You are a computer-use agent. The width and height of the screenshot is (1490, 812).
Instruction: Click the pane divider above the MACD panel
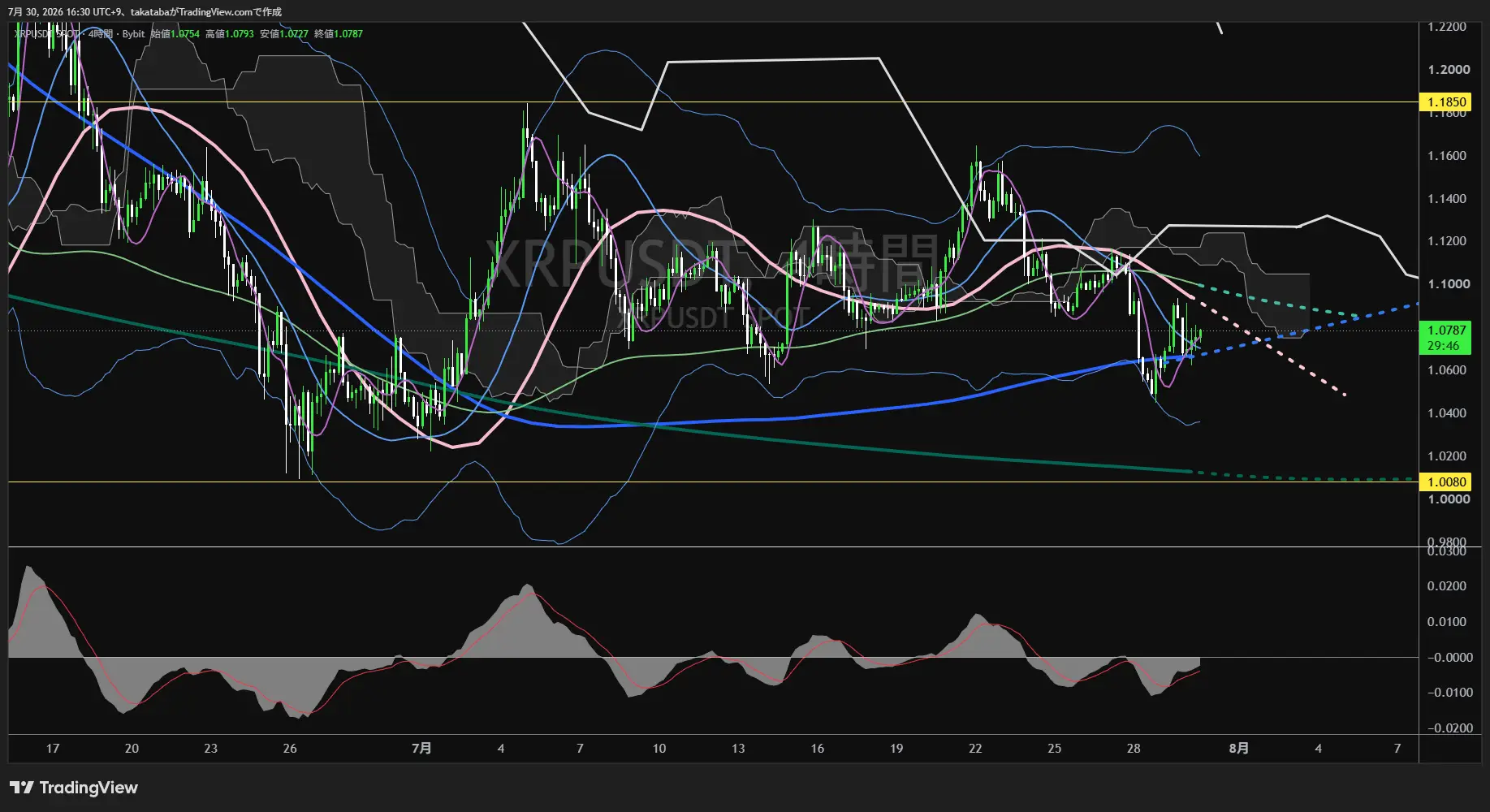[713, 547]
